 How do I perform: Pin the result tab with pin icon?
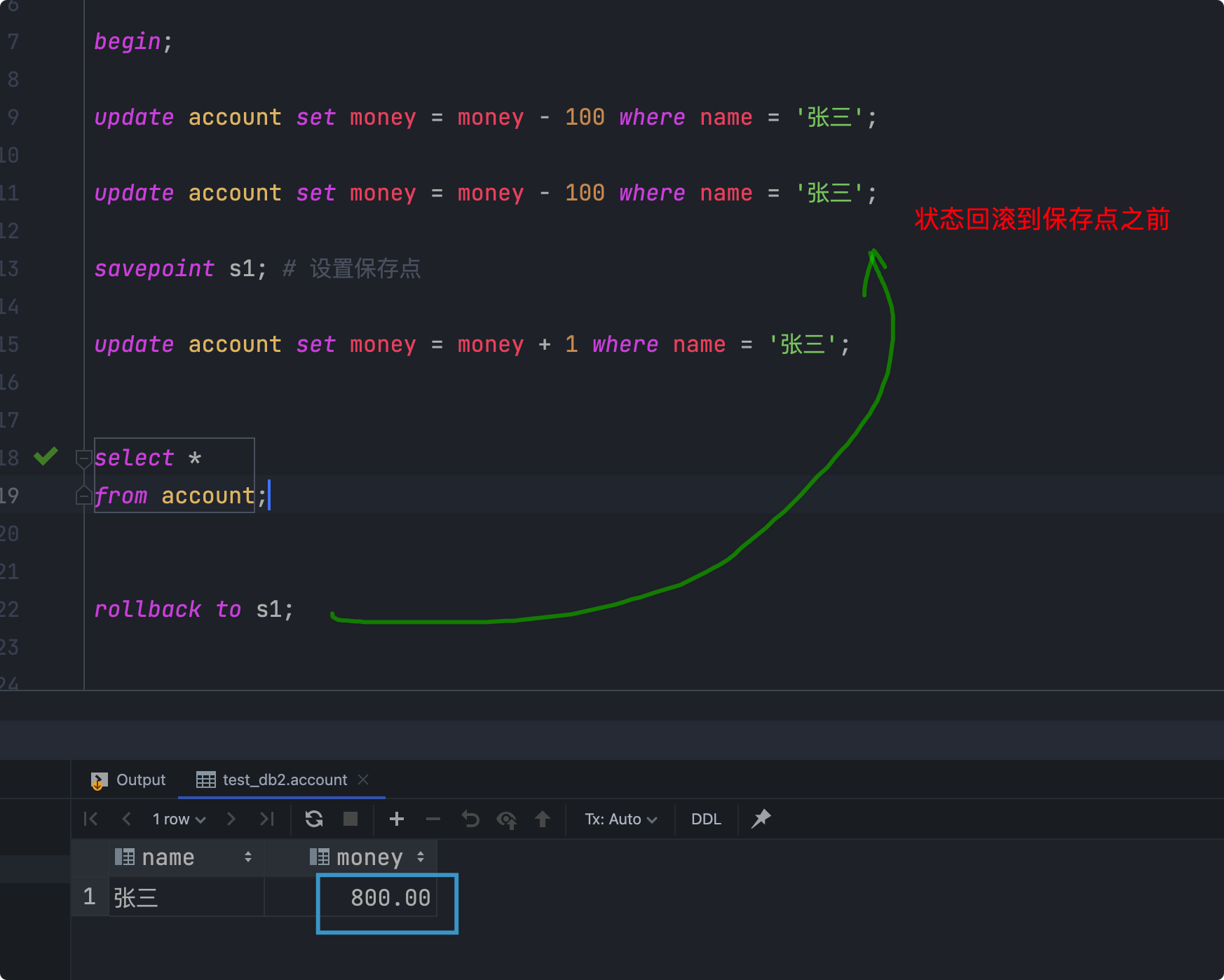761,818
